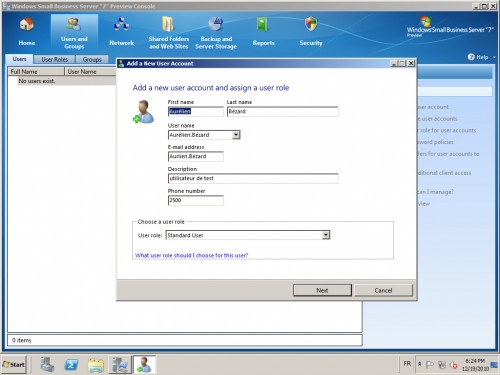Viewport: 500px width, 375px height.
Task: Open Windows Explorer folder taskbar icon
Action: click(96, 364)
